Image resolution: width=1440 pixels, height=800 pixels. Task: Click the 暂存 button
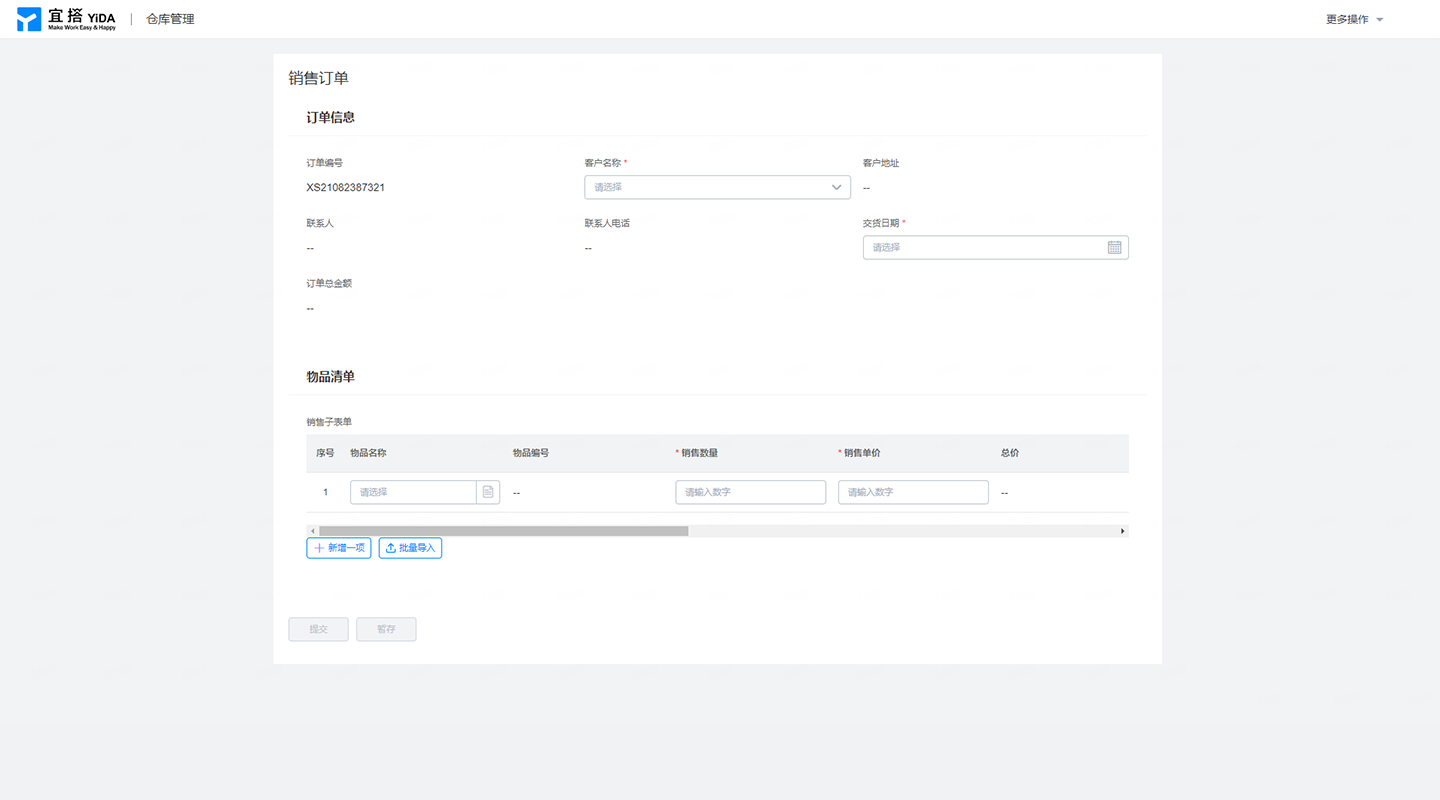[386, 629]
